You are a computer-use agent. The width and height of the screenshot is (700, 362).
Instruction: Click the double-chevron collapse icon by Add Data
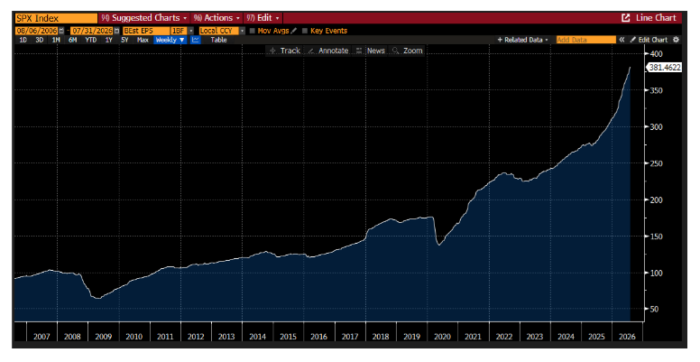coord(621,40)
